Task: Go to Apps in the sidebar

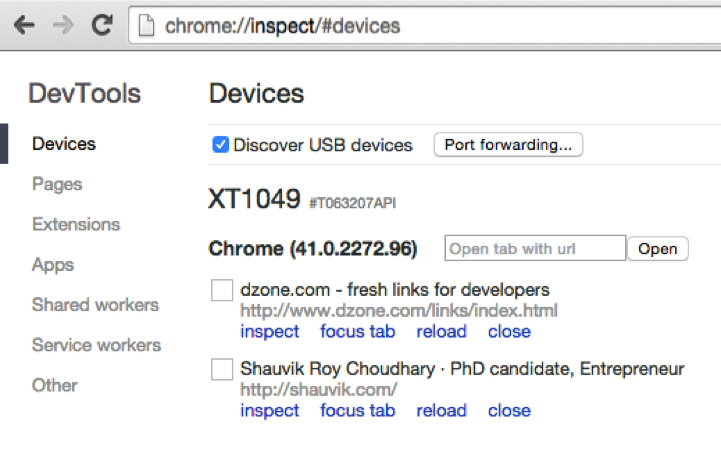Action: [x=53, y=265]
